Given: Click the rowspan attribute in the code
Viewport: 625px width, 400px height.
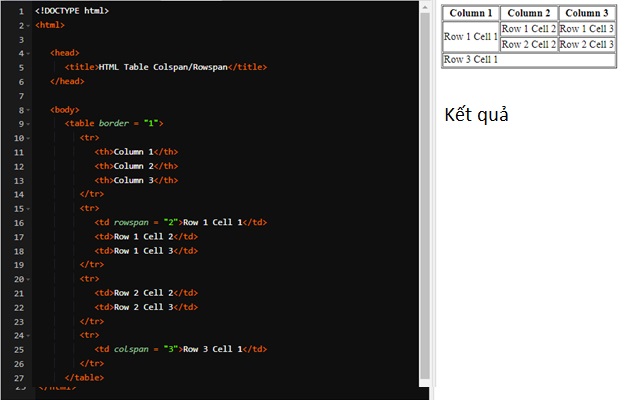Looking at the screenshot, I should (134, 222).
